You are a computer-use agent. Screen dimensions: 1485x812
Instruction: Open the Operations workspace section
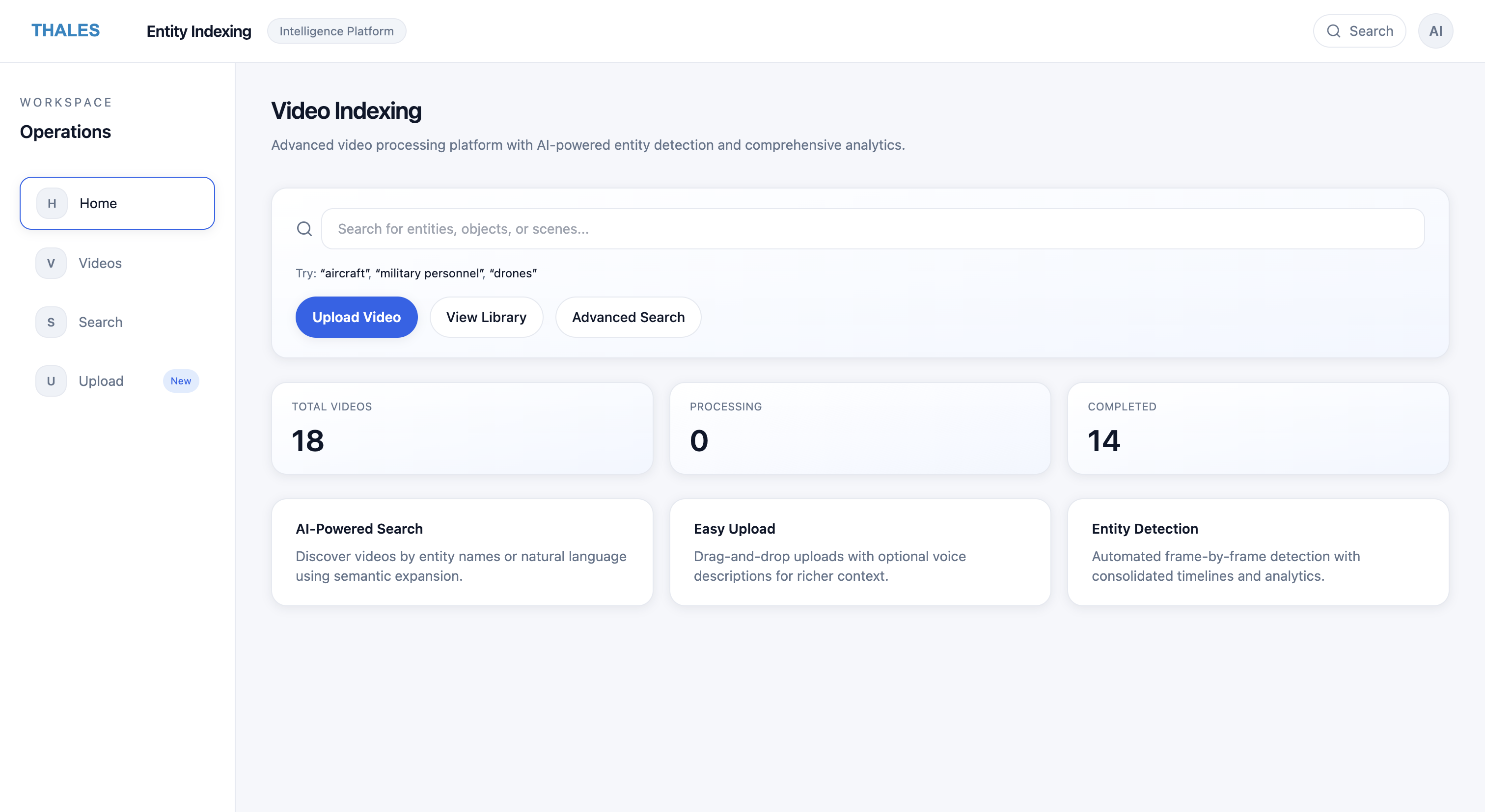pos(65,132)
